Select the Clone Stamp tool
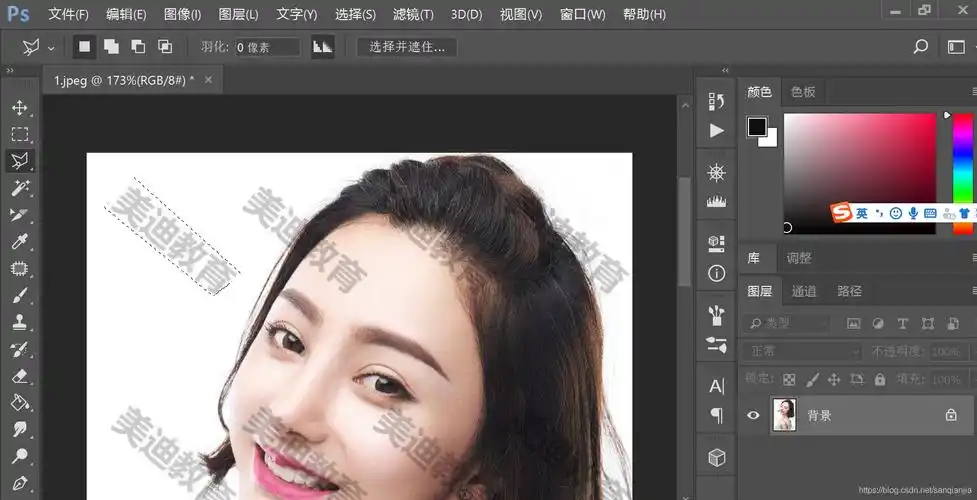This screenshot has height=500, width=977. click(x=19, y=322)
